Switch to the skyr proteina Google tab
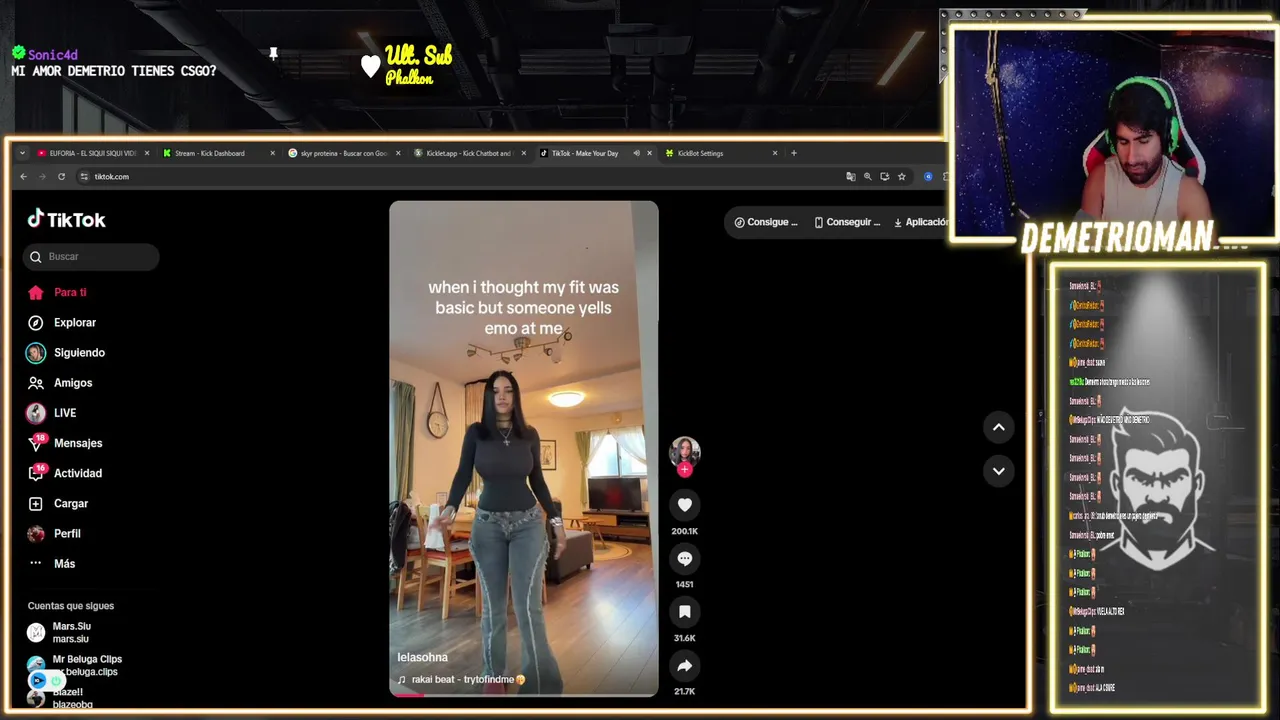This screenshot has width=1280, height=720. pos(344,153)
